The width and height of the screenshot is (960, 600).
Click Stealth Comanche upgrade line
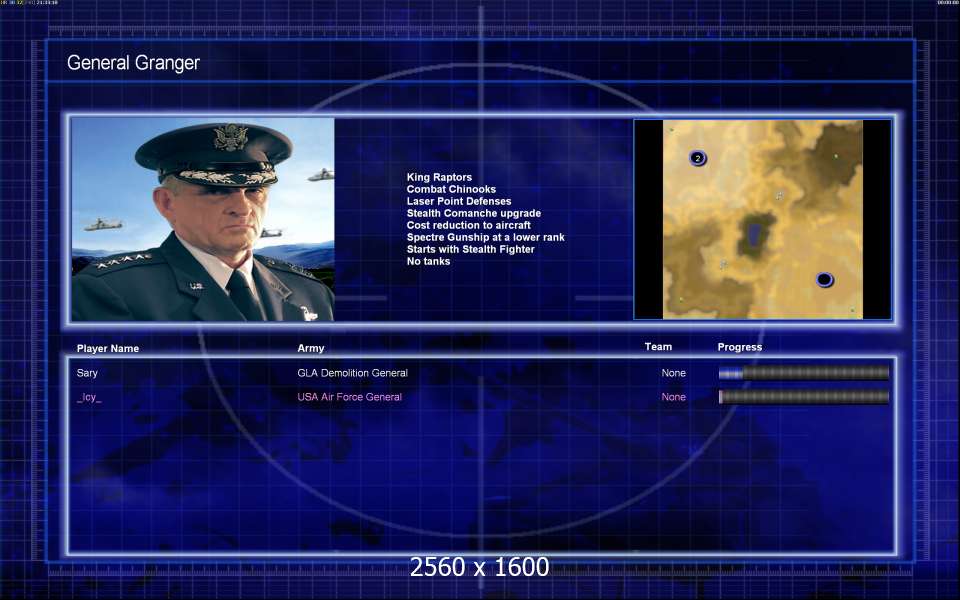click(473, 214)
